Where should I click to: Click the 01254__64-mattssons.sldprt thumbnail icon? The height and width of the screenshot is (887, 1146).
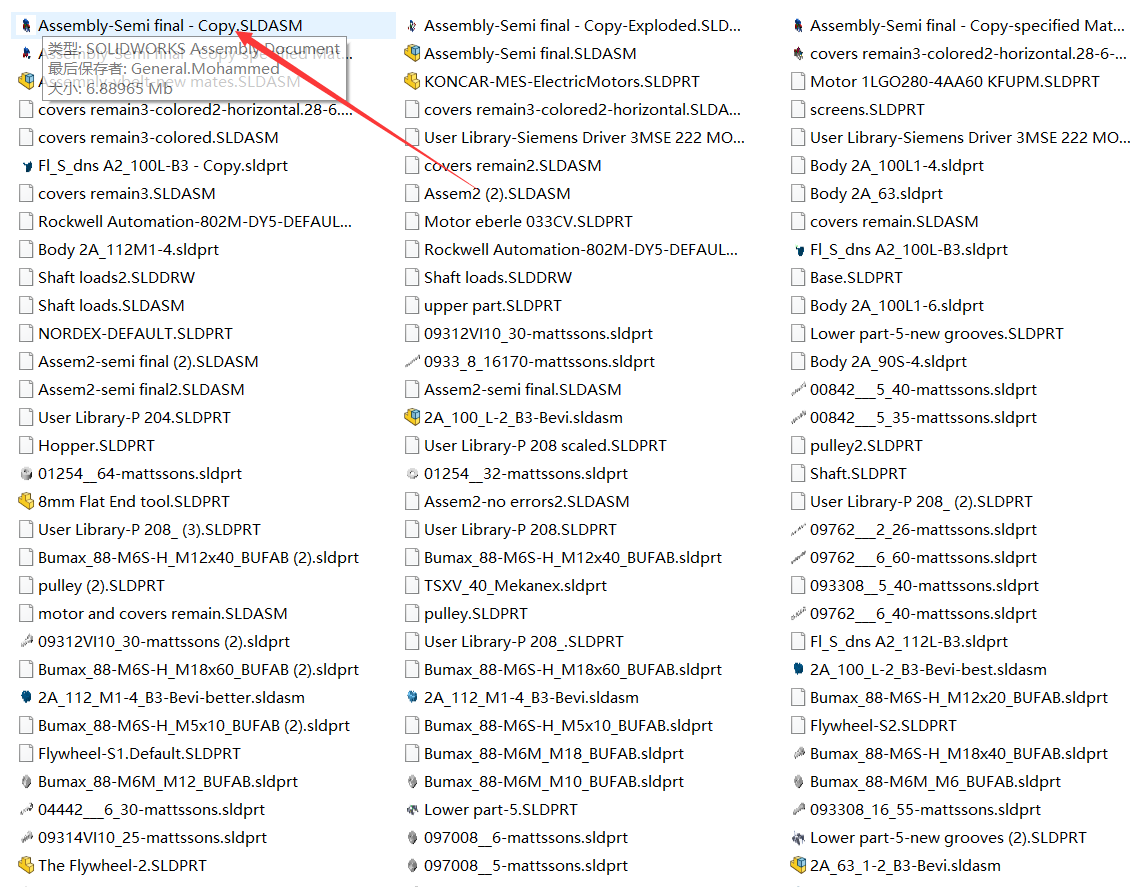[26, 473]
